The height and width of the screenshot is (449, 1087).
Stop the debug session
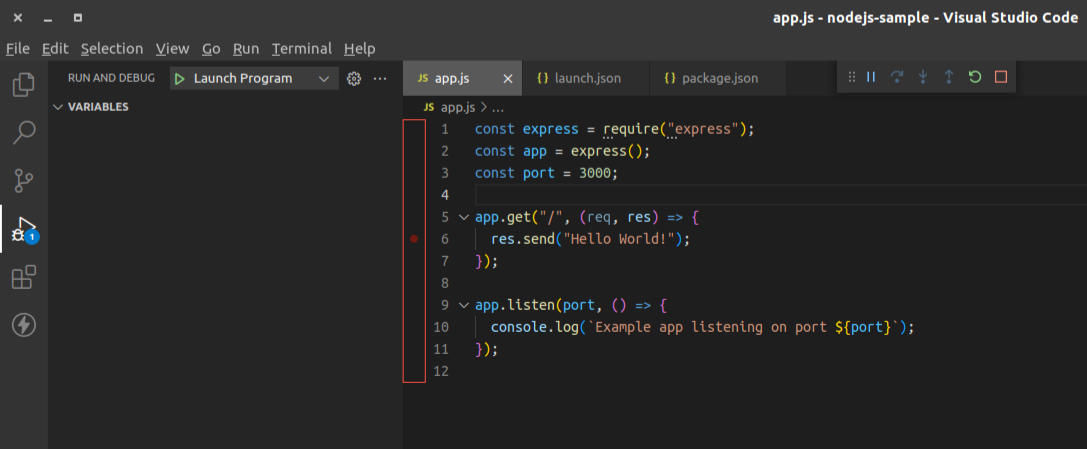click(x=1000, y=77)
